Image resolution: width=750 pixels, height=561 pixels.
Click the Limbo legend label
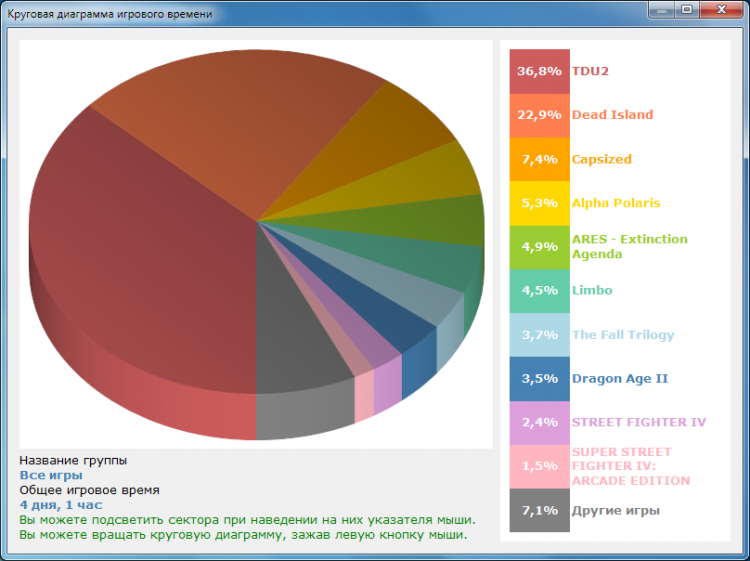592,291
